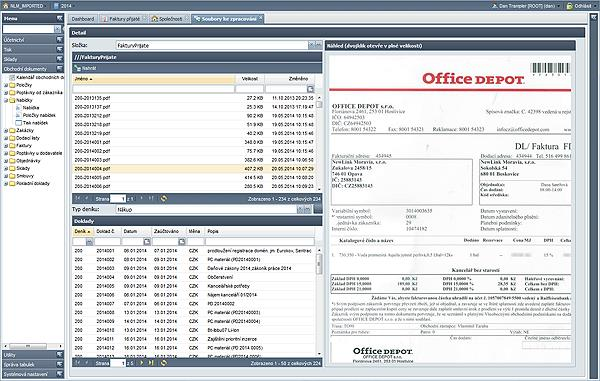This screenshot has width=600, height=381.
Task: Select document row 2014004 Občerstvení
Action: pos(193,277)
